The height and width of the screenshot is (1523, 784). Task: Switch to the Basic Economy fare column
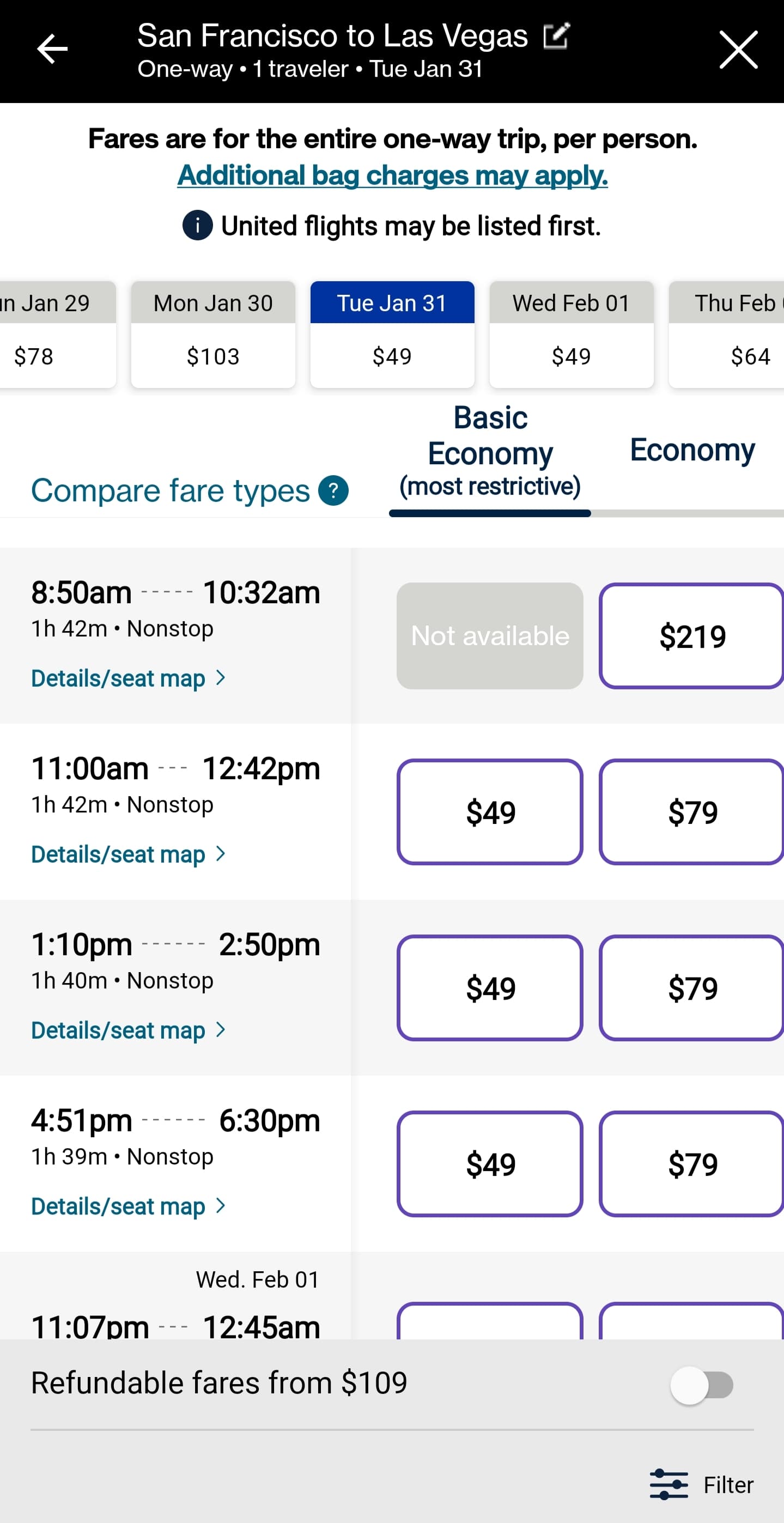490,452
